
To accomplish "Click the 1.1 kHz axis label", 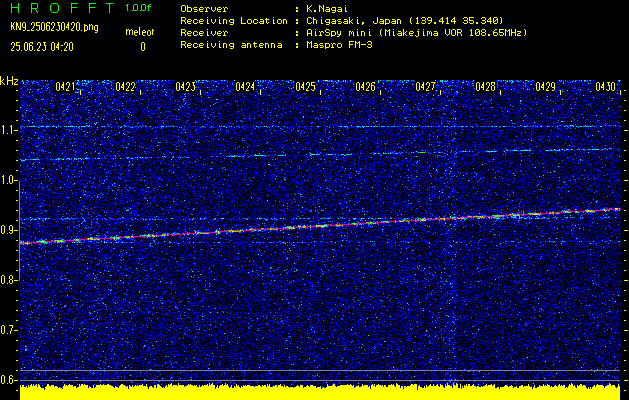I will pyautogui.click(x=7, y=130).
